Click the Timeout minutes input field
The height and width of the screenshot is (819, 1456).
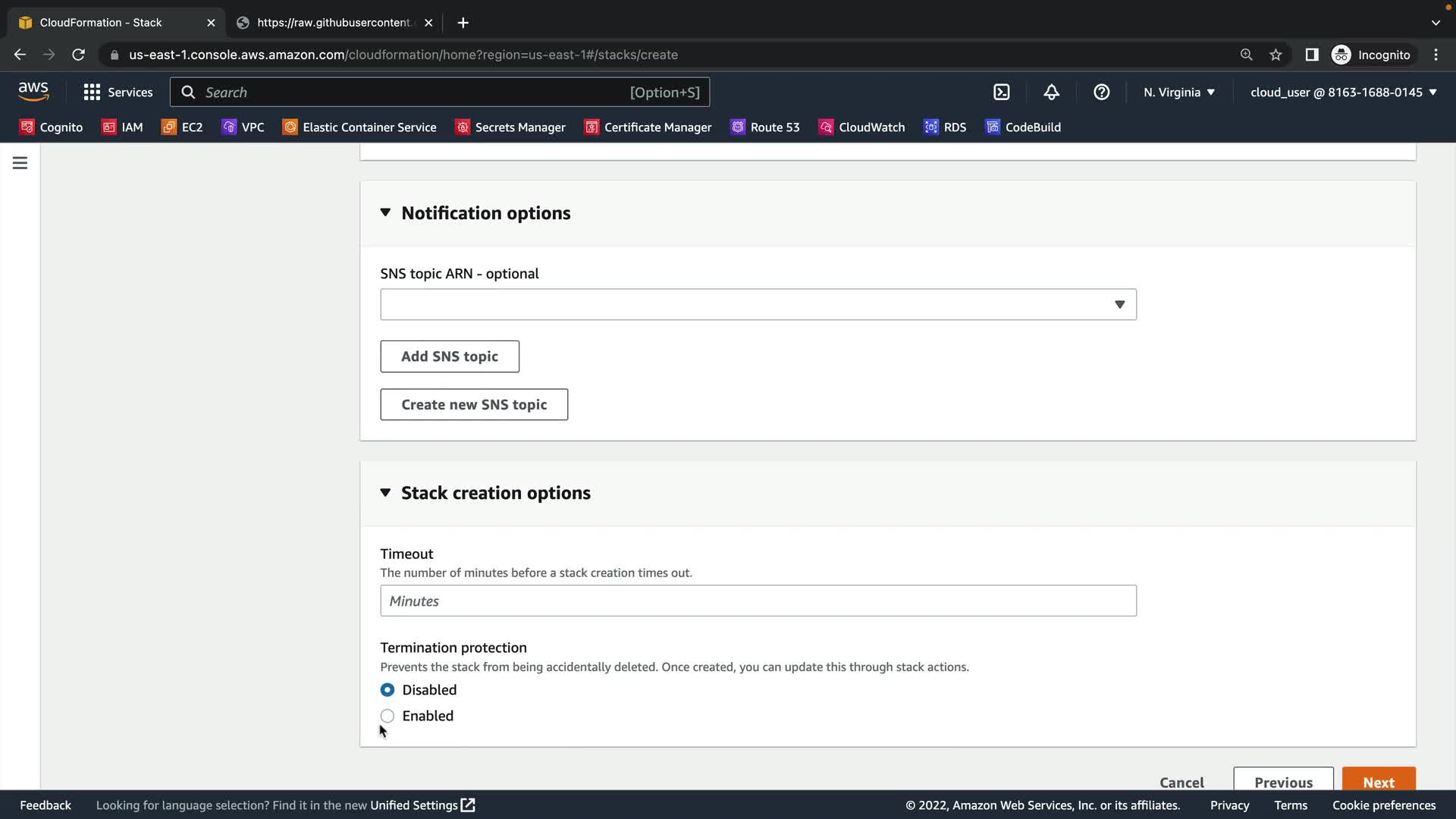pos(758,601)
